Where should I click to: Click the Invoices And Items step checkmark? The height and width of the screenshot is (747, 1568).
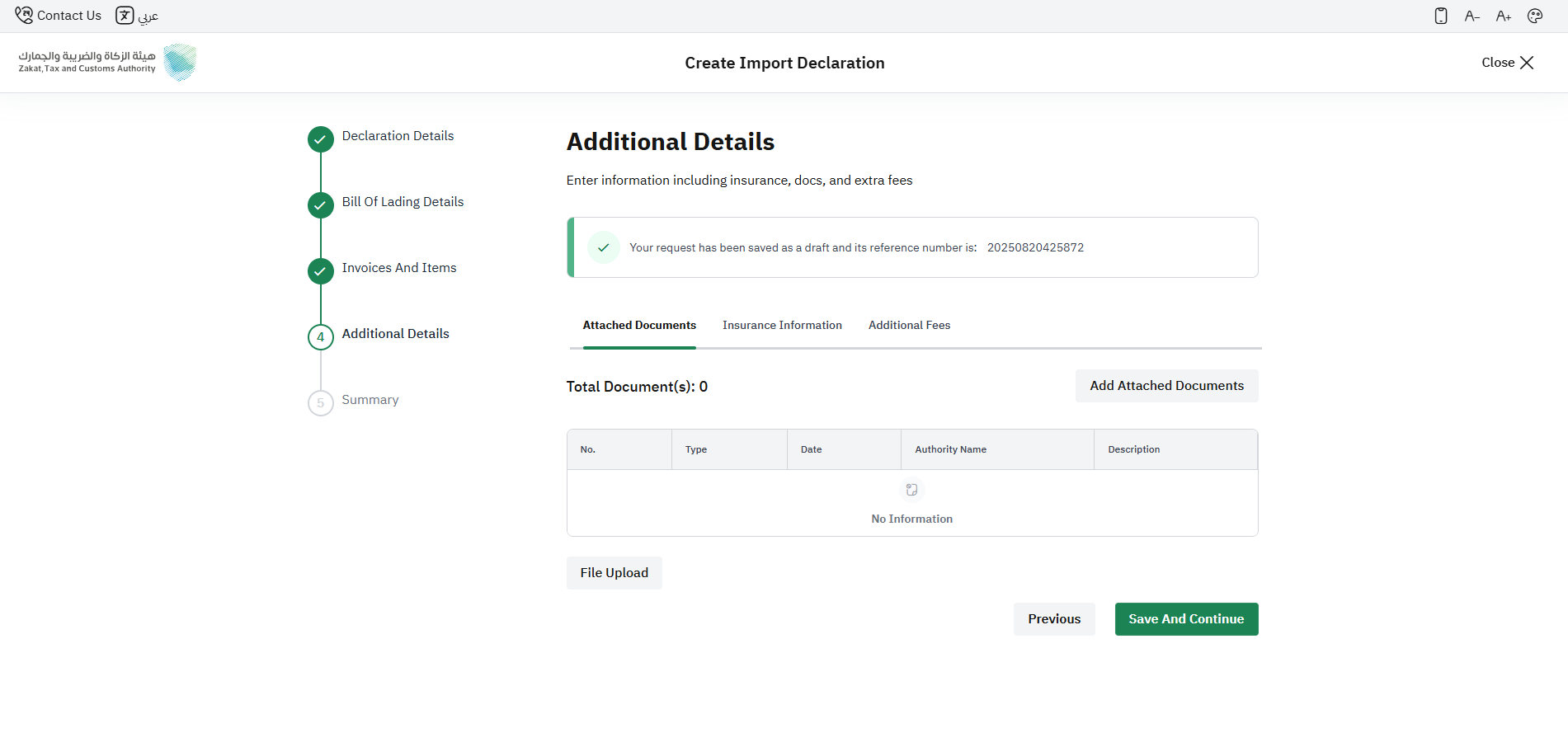pos(321,270)
